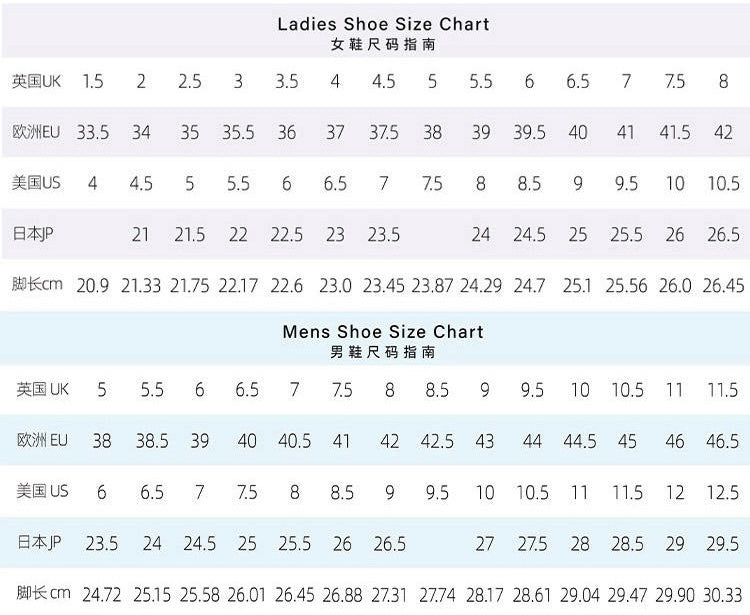Click the Mens Shoe Size Chart title
This screenshot has width=750, height=615.
coord(383,331)
